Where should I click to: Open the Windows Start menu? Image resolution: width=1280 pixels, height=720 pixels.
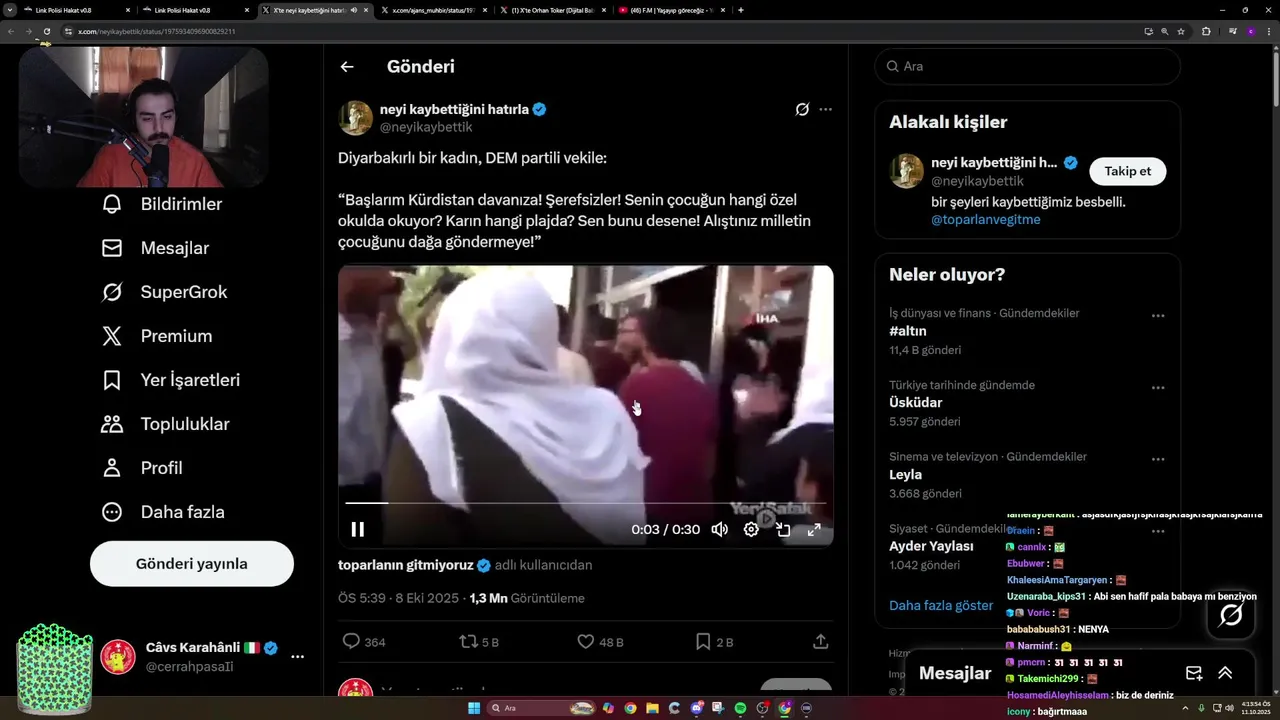[473, 708]
